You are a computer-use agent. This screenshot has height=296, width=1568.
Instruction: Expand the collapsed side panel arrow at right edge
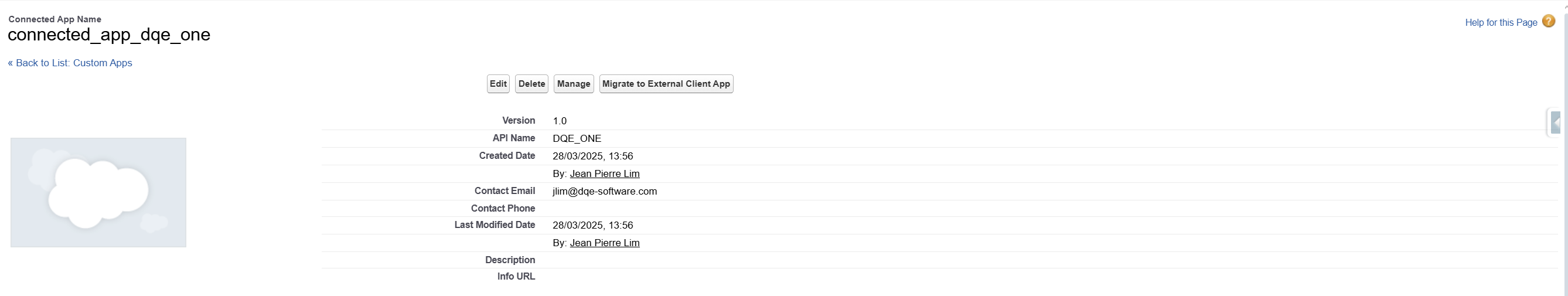pyautogui.click(x=1555, y=123)
